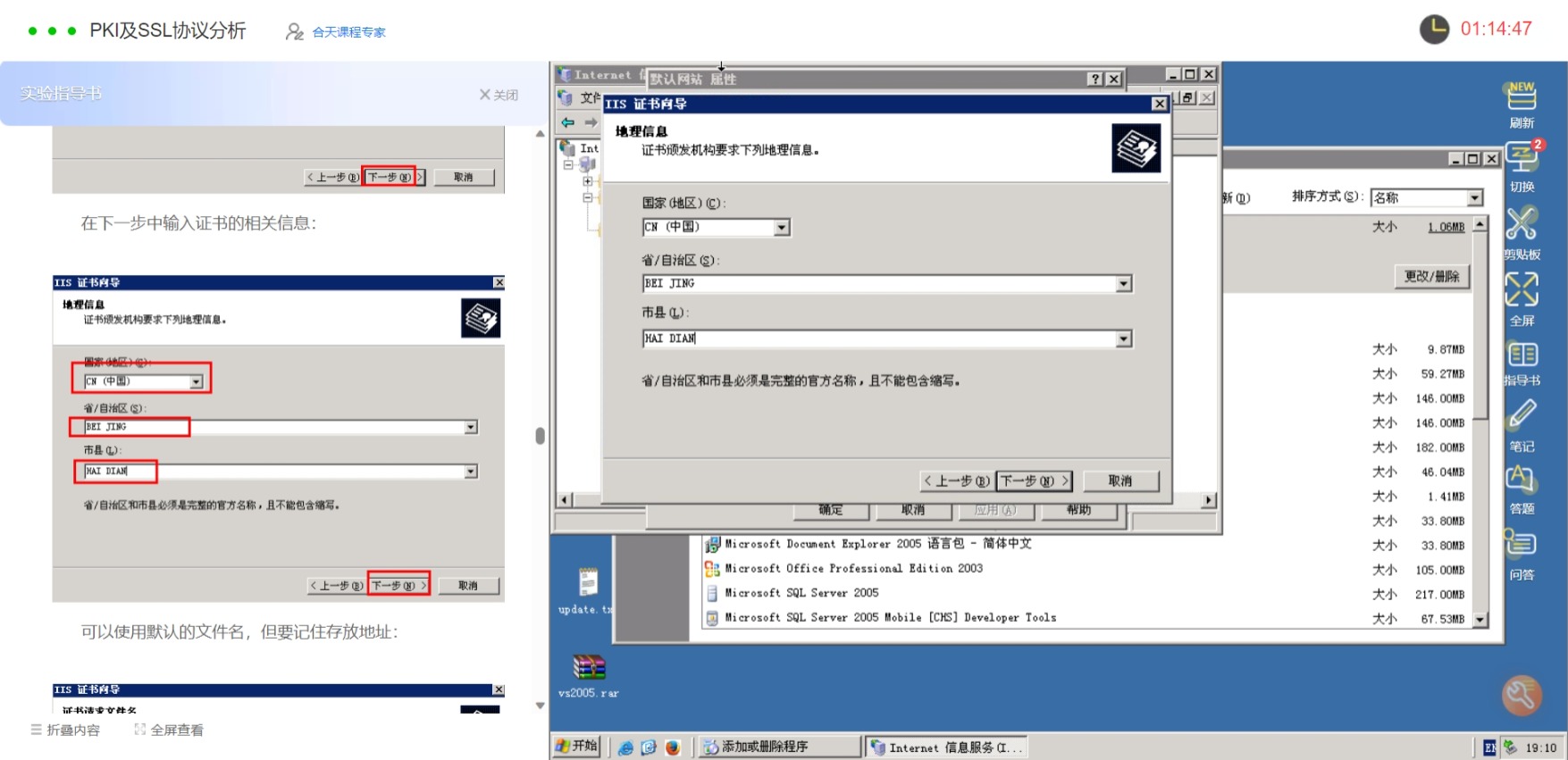Click in the 市县 HAI DIAN field
Image resolution: width=1568 pixels, height=760 pixels.
pyautogui.click(x=879, y=339)
